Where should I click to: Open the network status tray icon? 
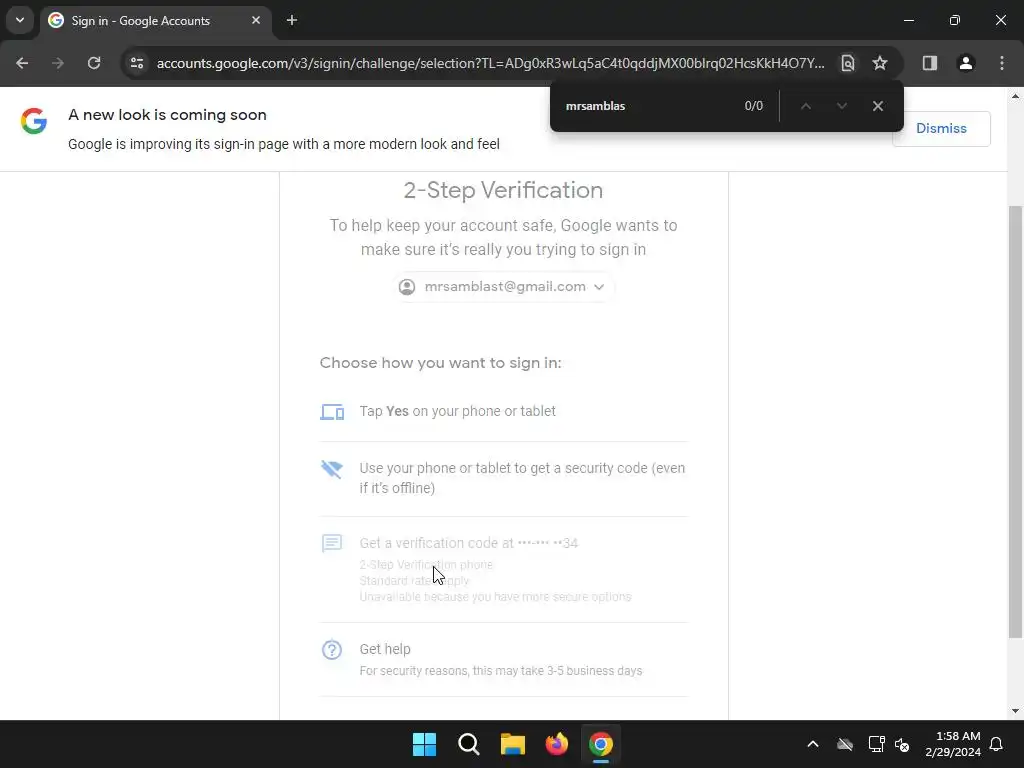point(876,744)
